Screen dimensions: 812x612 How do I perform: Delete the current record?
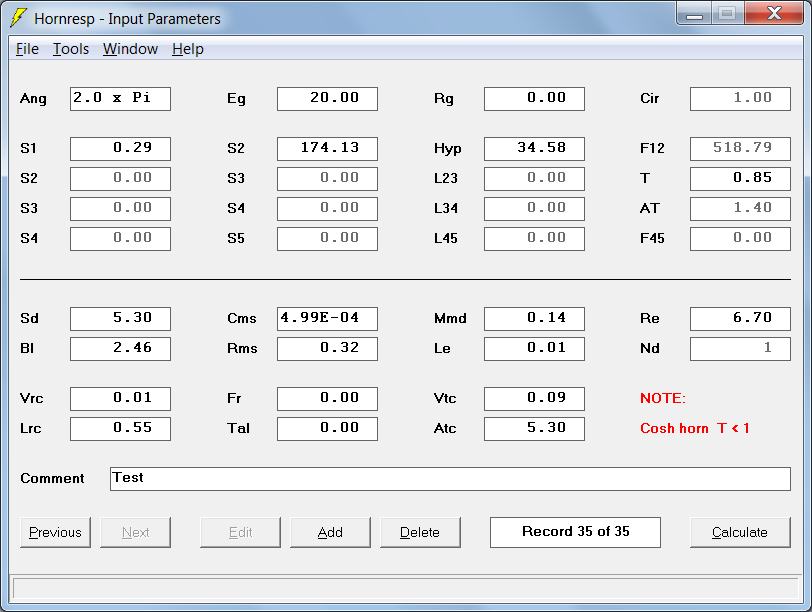[420, 532]
